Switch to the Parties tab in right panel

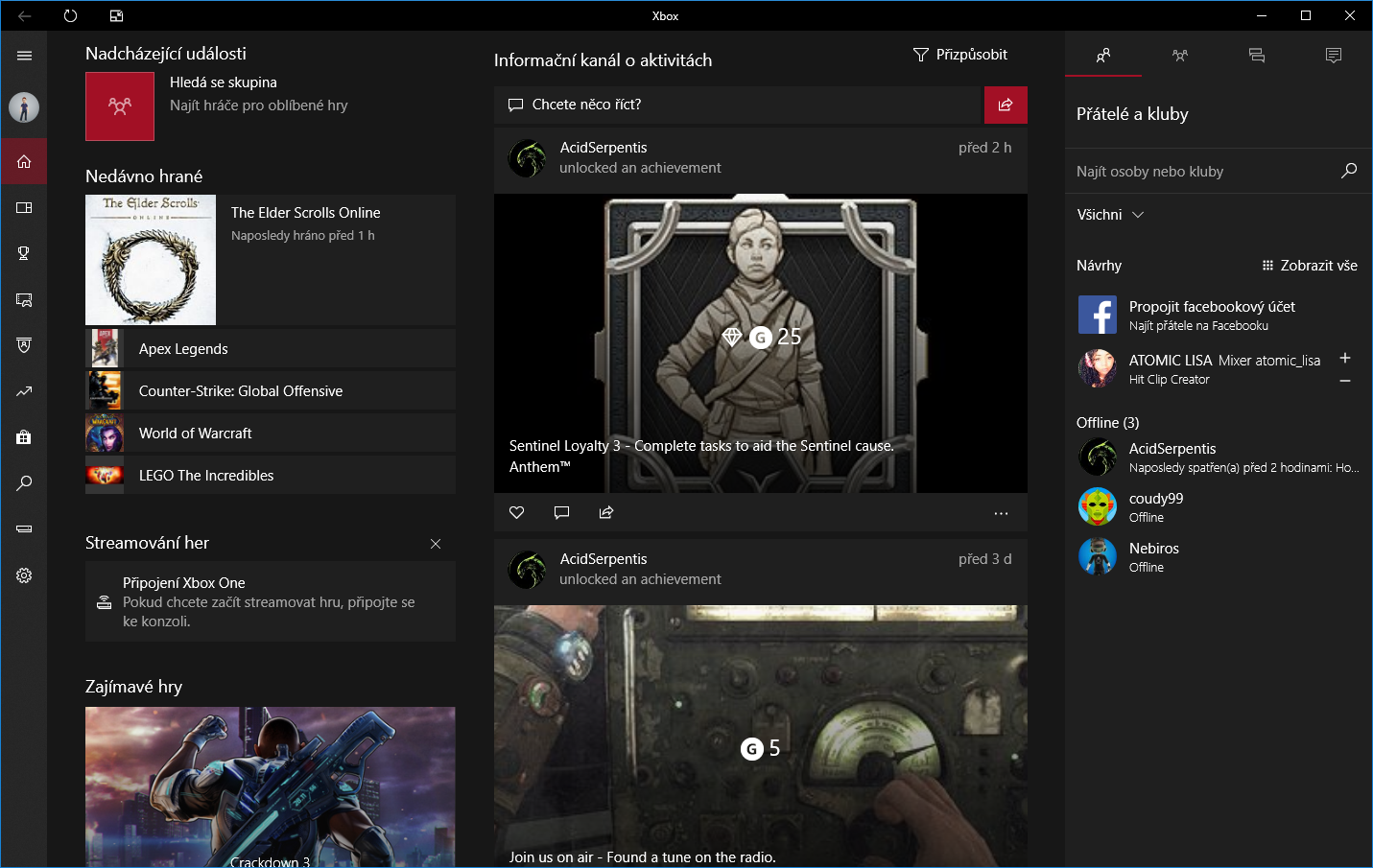pyautogui.click(x=1180, y=56)
